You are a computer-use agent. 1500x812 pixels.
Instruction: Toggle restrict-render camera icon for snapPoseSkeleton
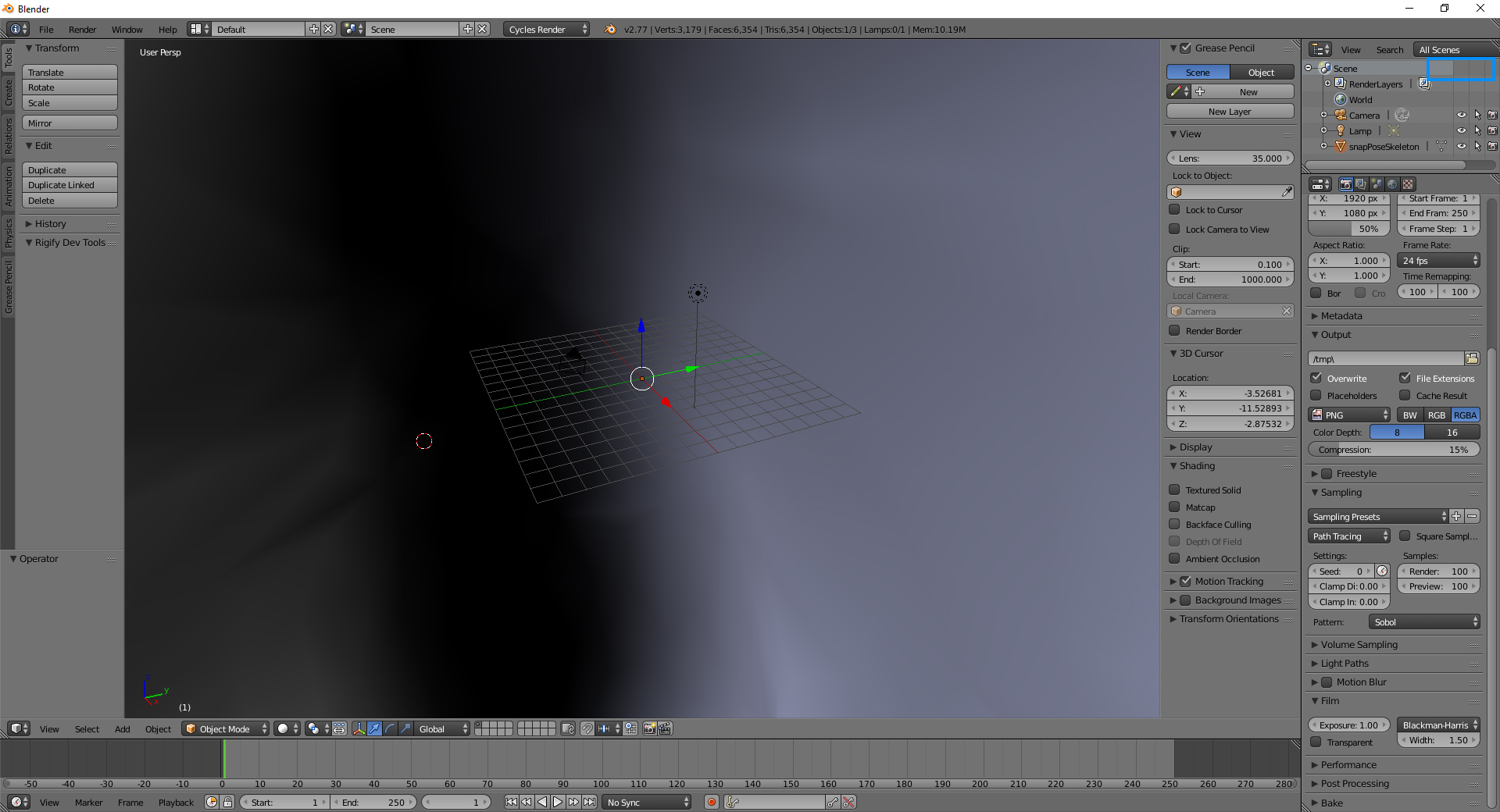click(1492, 146)
